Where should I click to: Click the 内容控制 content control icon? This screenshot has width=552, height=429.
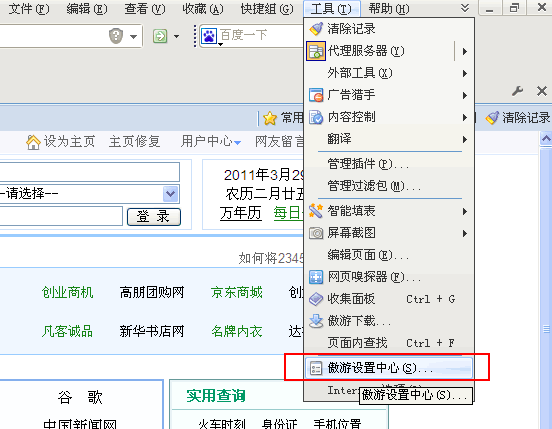click(316, 117)
